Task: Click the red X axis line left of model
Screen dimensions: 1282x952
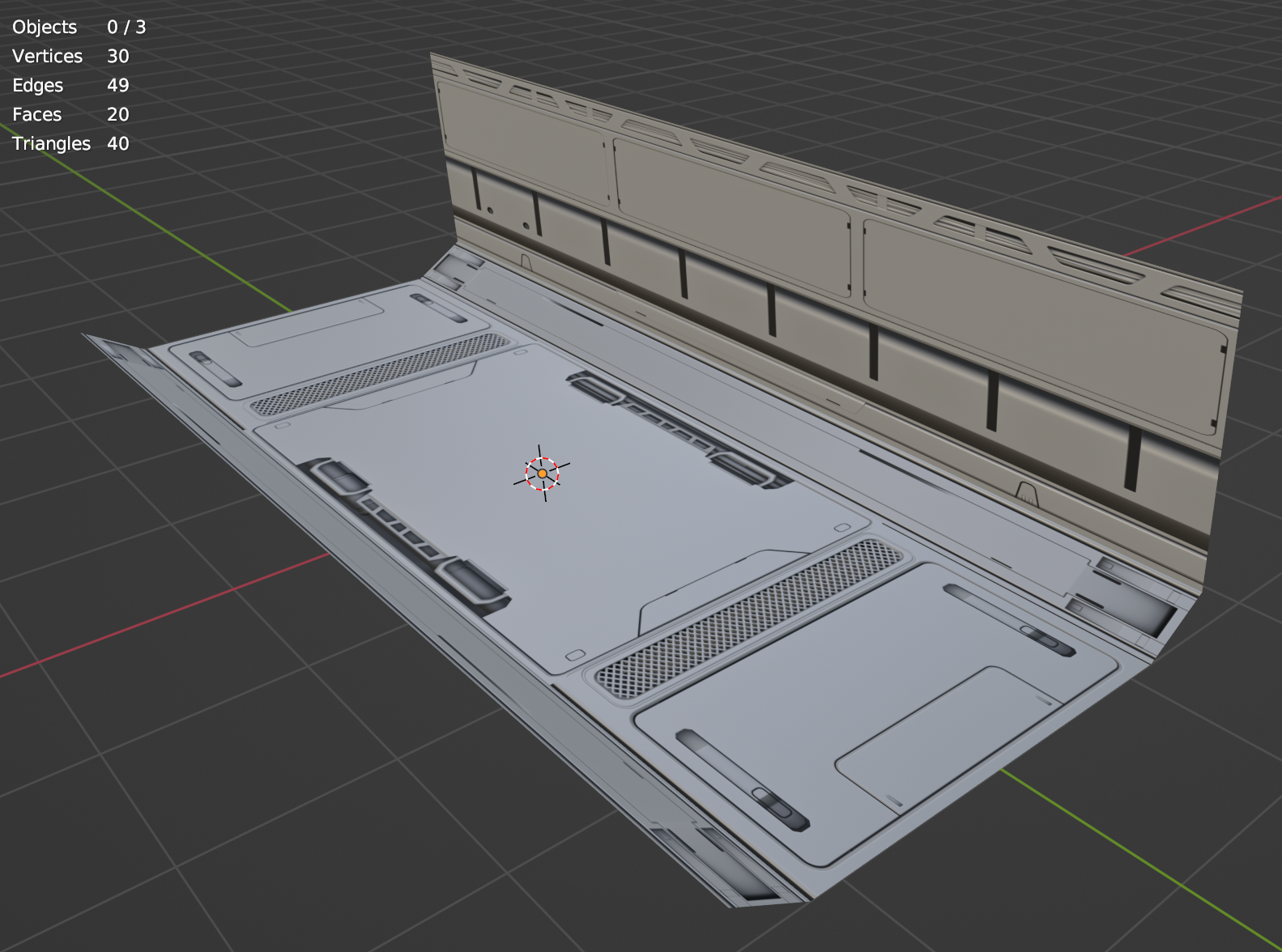Action: 162,617
